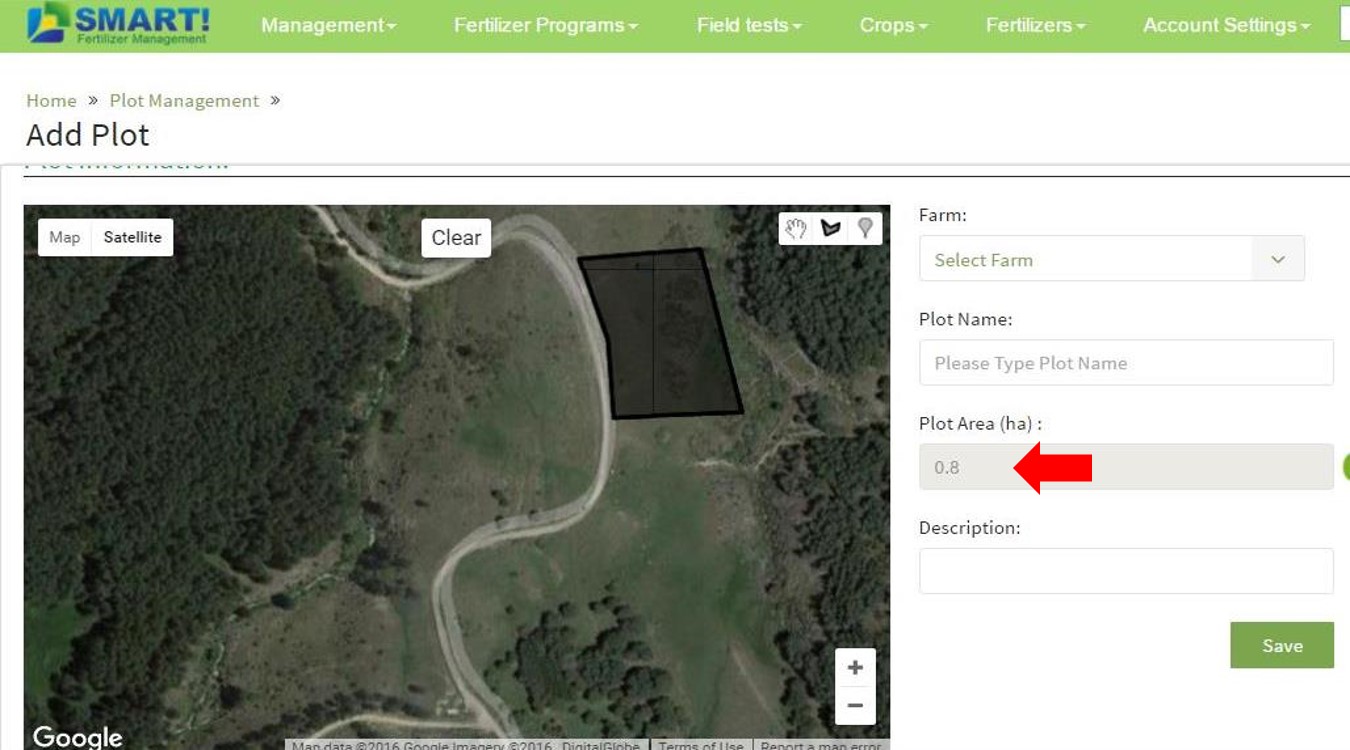1350x750 pixels.
Task: Focus the Plot Name input field
Action: (x=1126, y=363)
